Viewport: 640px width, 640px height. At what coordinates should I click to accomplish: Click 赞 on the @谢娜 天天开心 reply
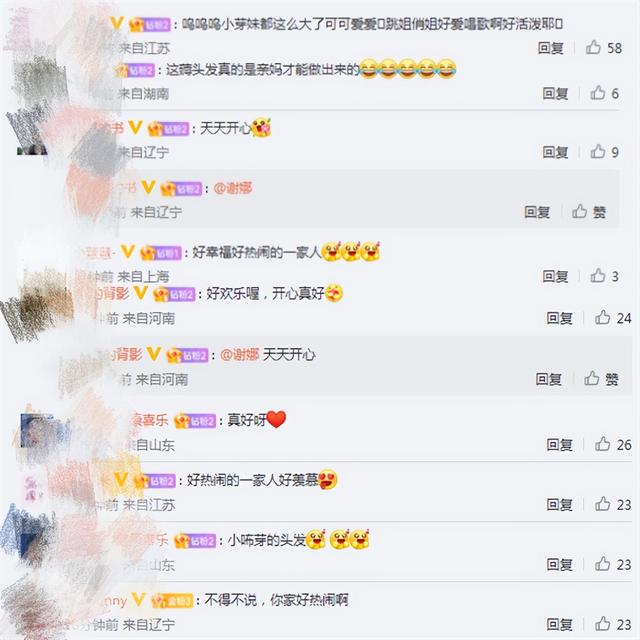coord(601,379)
